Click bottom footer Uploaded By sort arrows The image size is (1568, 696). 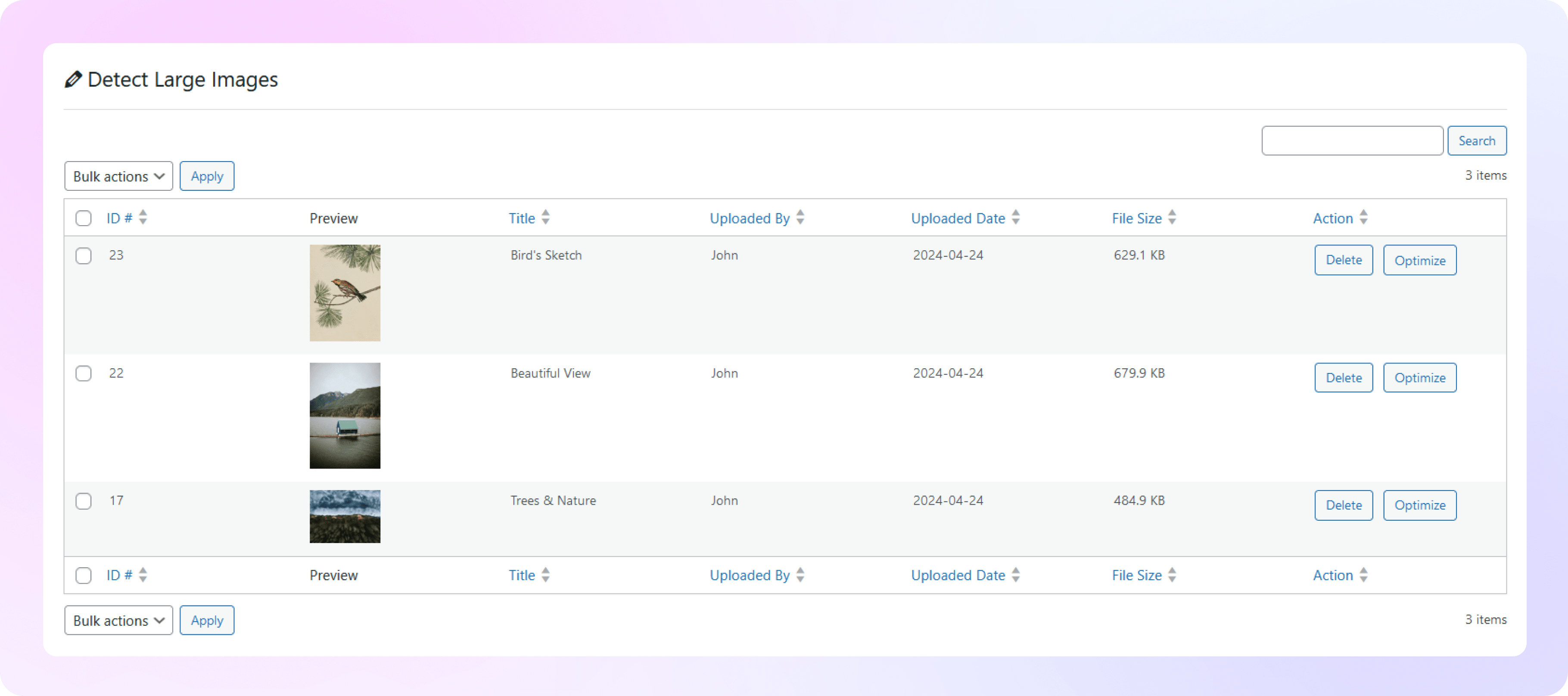tap(800, 574)
